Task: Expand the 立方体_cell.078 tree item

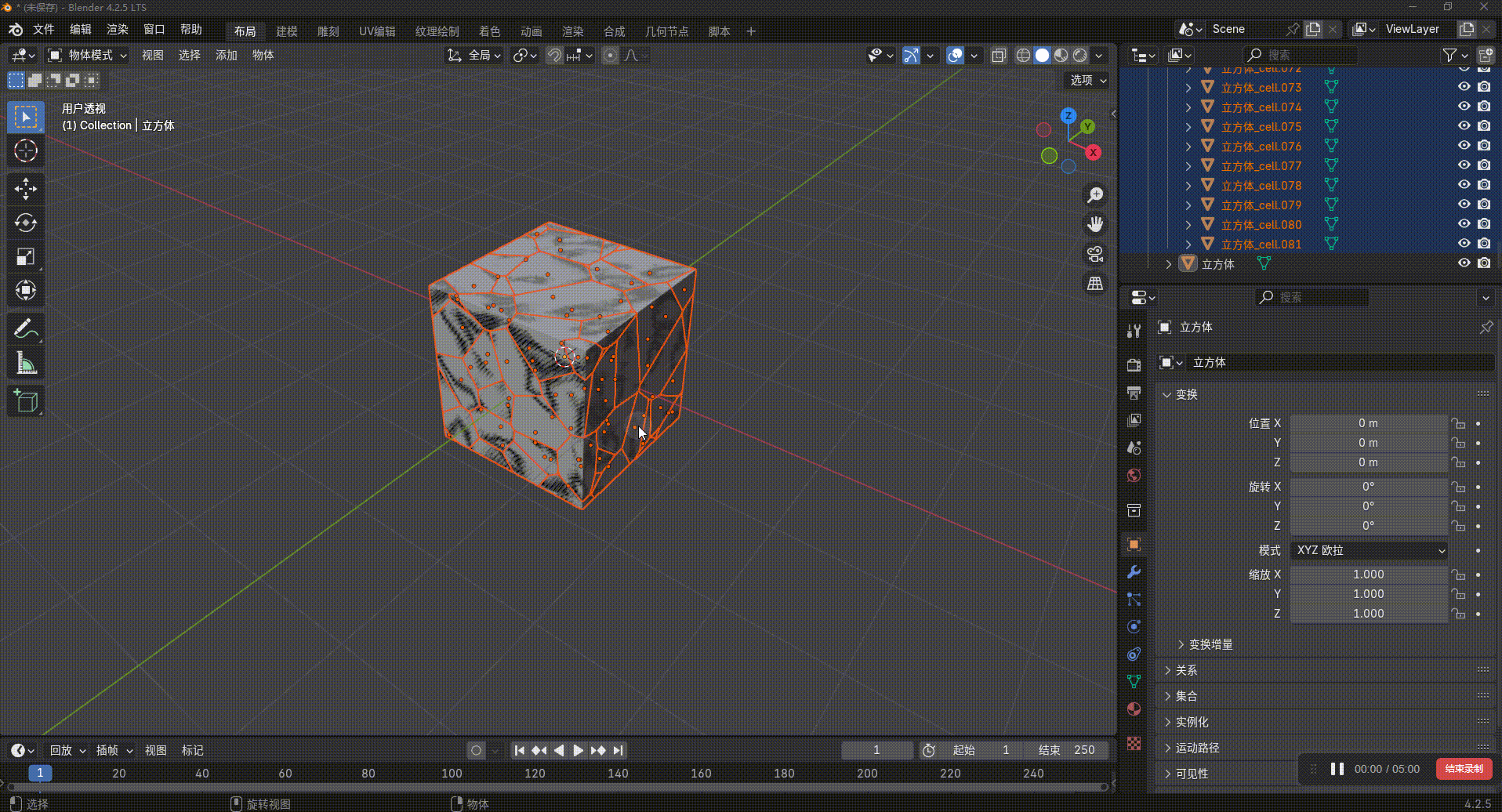Action: click(x=1188, y=186)
